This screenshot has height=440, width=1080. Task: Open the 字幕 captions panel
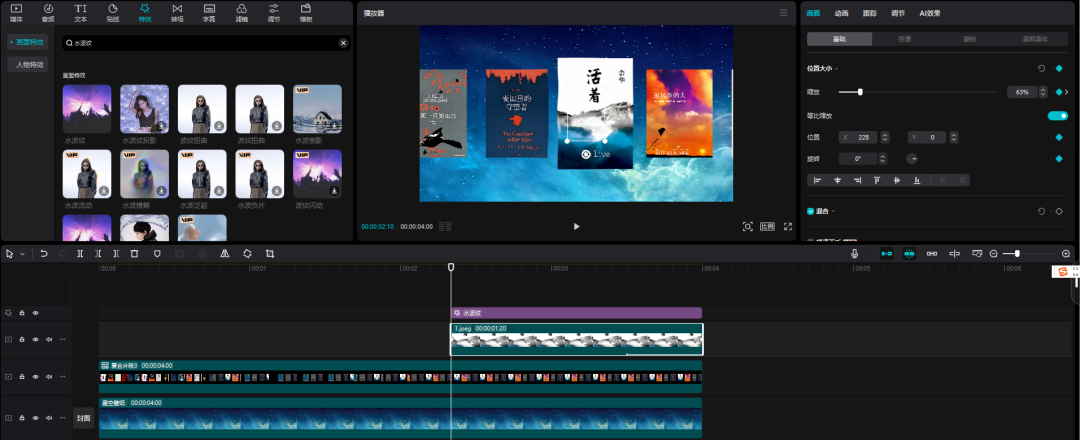(x=209, y=12)
